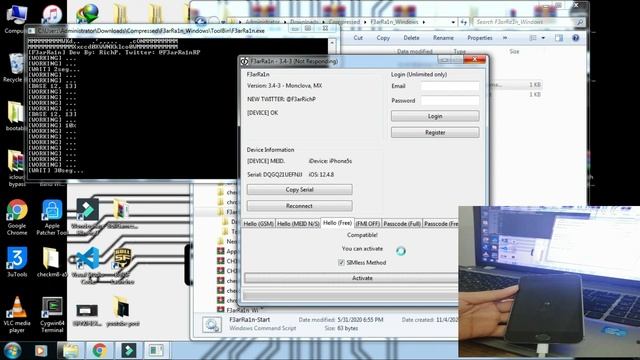Click the Windows Start orb
Viewport: 640px width, 360px height.
pyautogui.click(x=12, y=351)
